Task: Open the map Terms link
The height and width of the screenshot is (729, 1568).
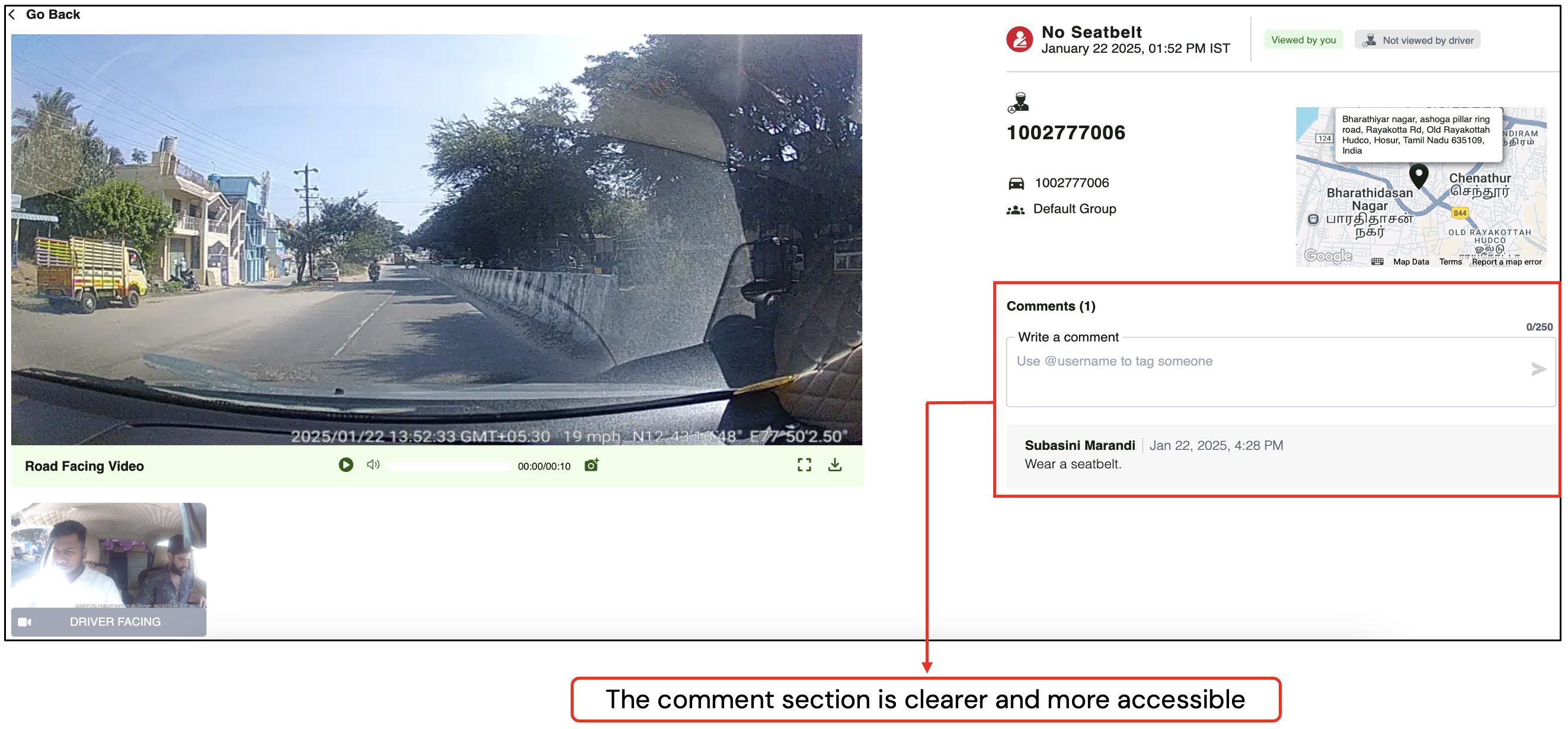Action: (x=1450, y=262)
